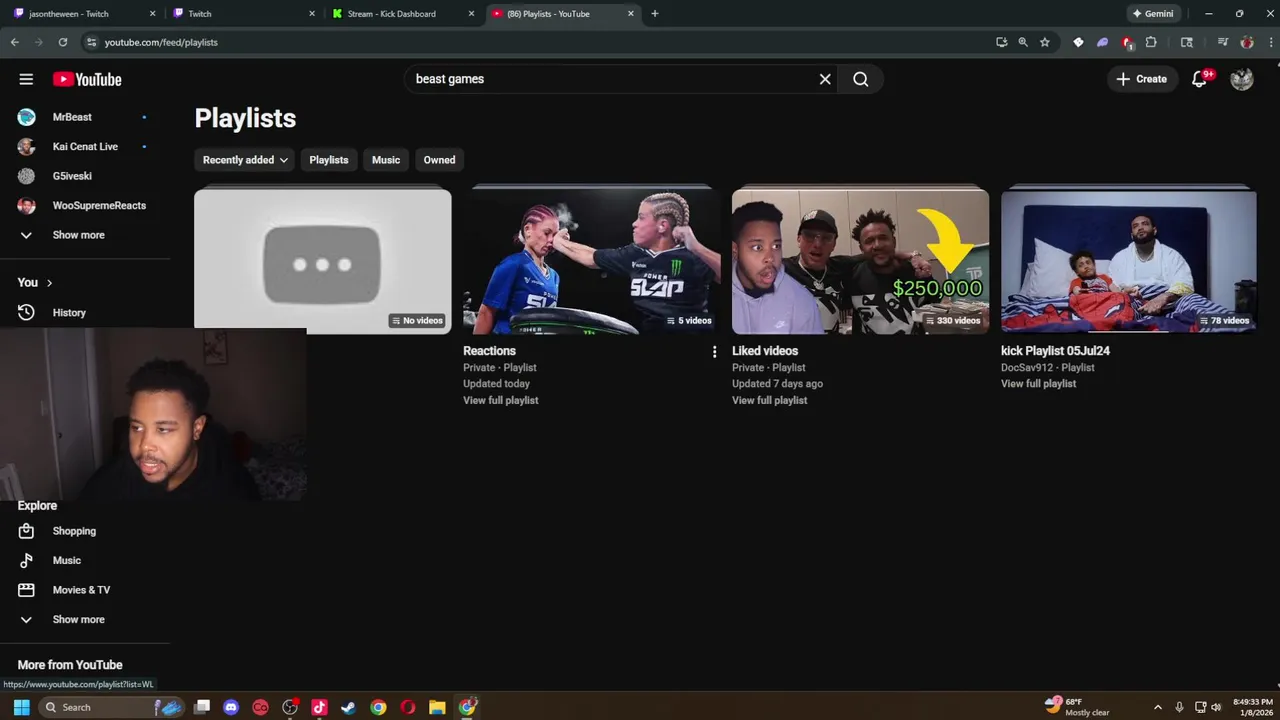This screenshot has height=720, width=1280.
Task: Open YouTube notifications bell
Action: point(1200,79)
